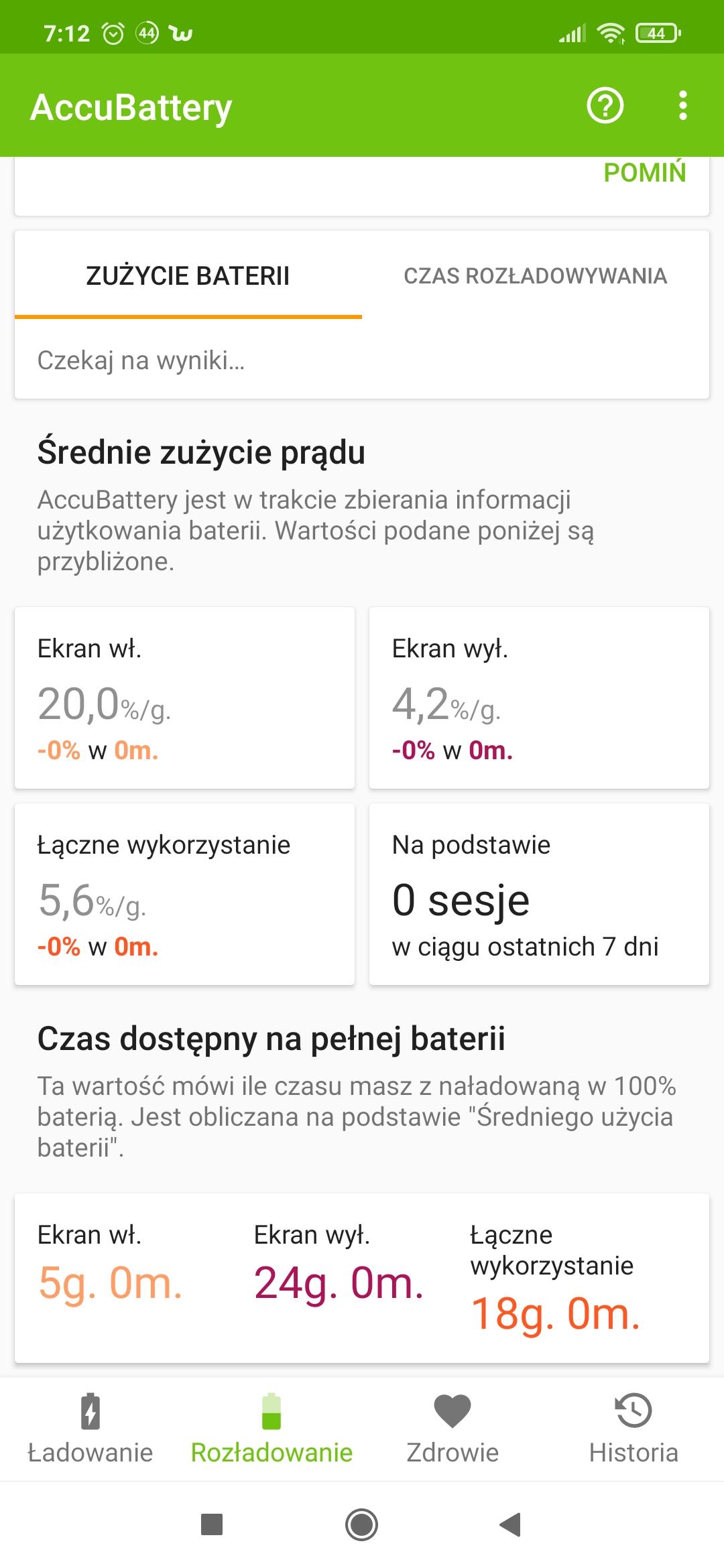Tap the Zdrowie heart icon
724x1568 pixels.
(x=452, y=1411)
